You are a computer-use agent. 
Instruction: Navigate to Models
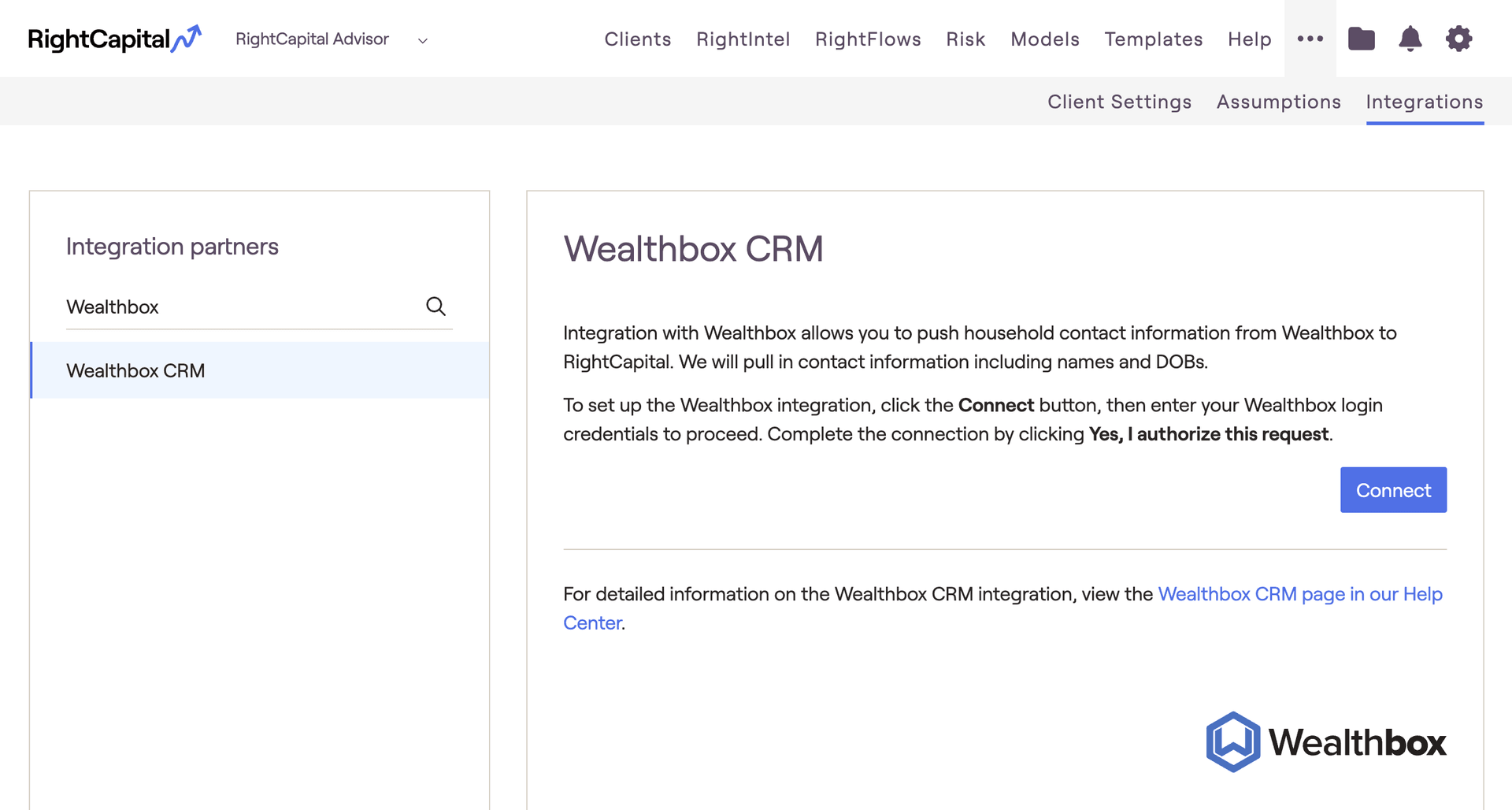click(1045, 39)
